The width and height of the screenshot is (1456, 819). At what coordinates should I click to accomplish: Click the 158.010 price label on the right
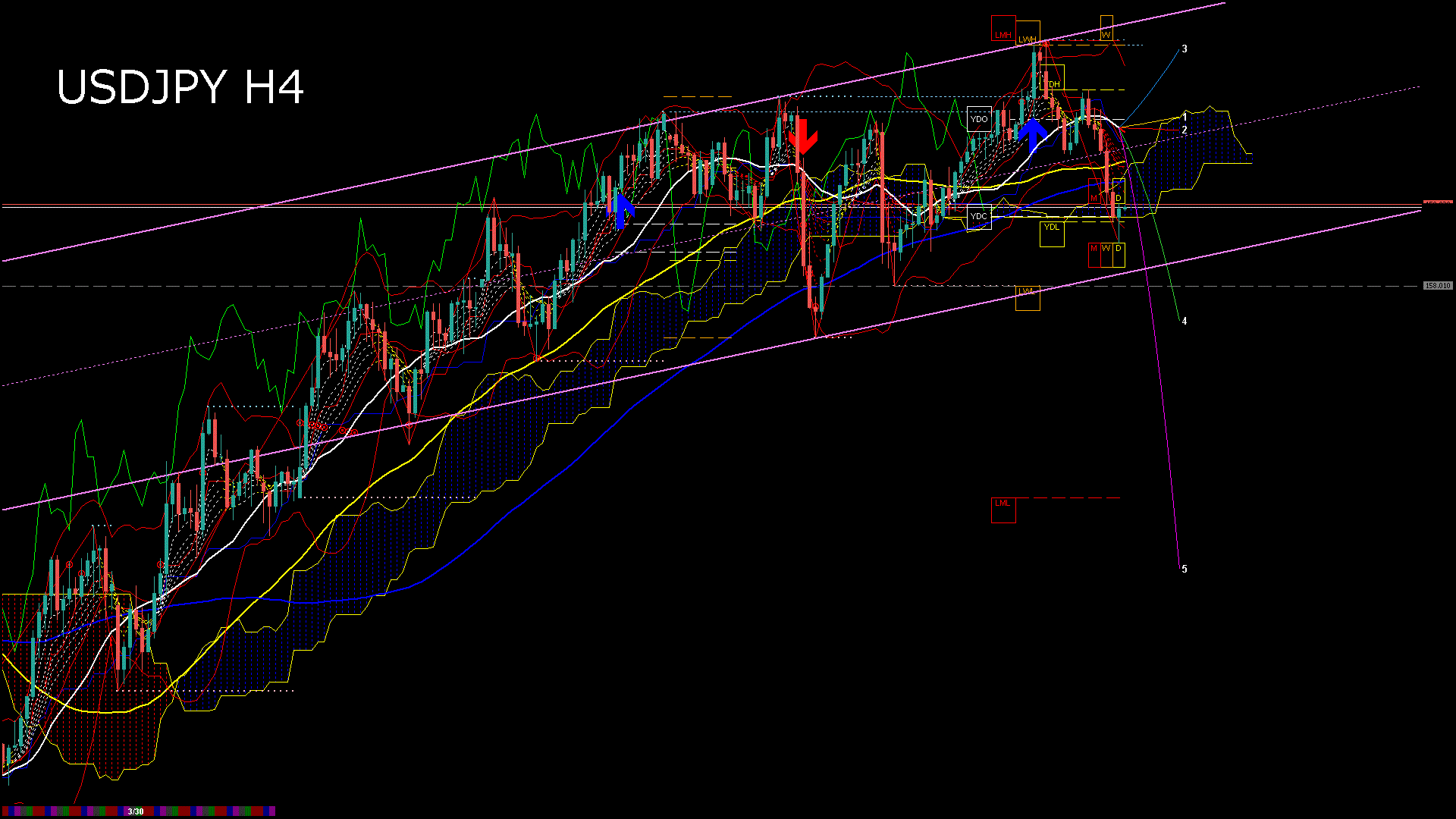(x=1437, y=285)
